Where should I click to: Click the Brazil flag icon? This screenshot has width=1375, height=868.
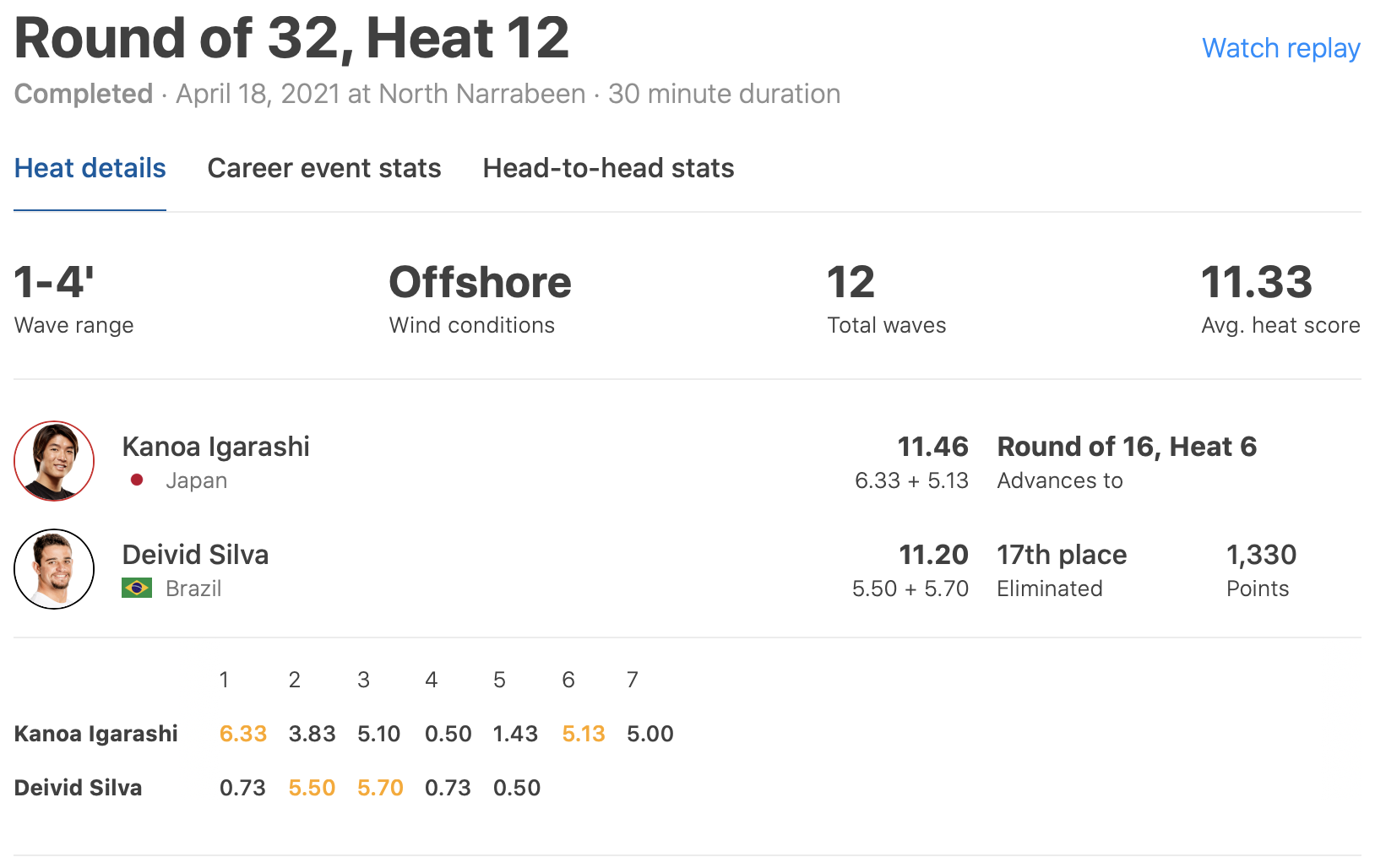point(137,588)
